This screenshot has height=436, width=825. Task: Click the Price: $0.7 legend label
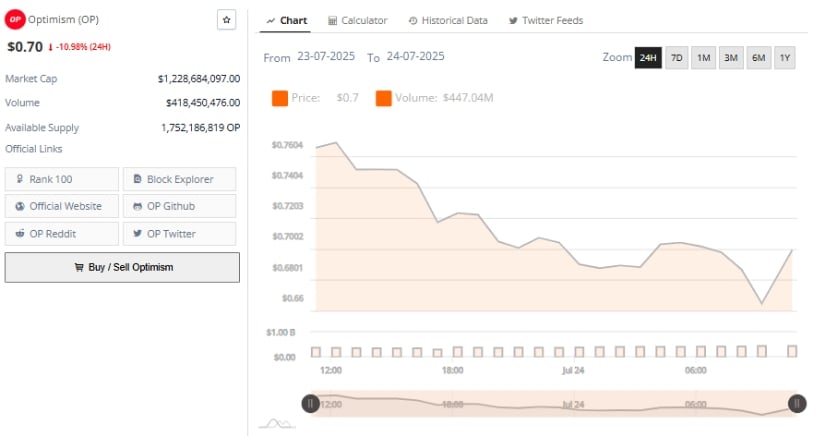325,98
